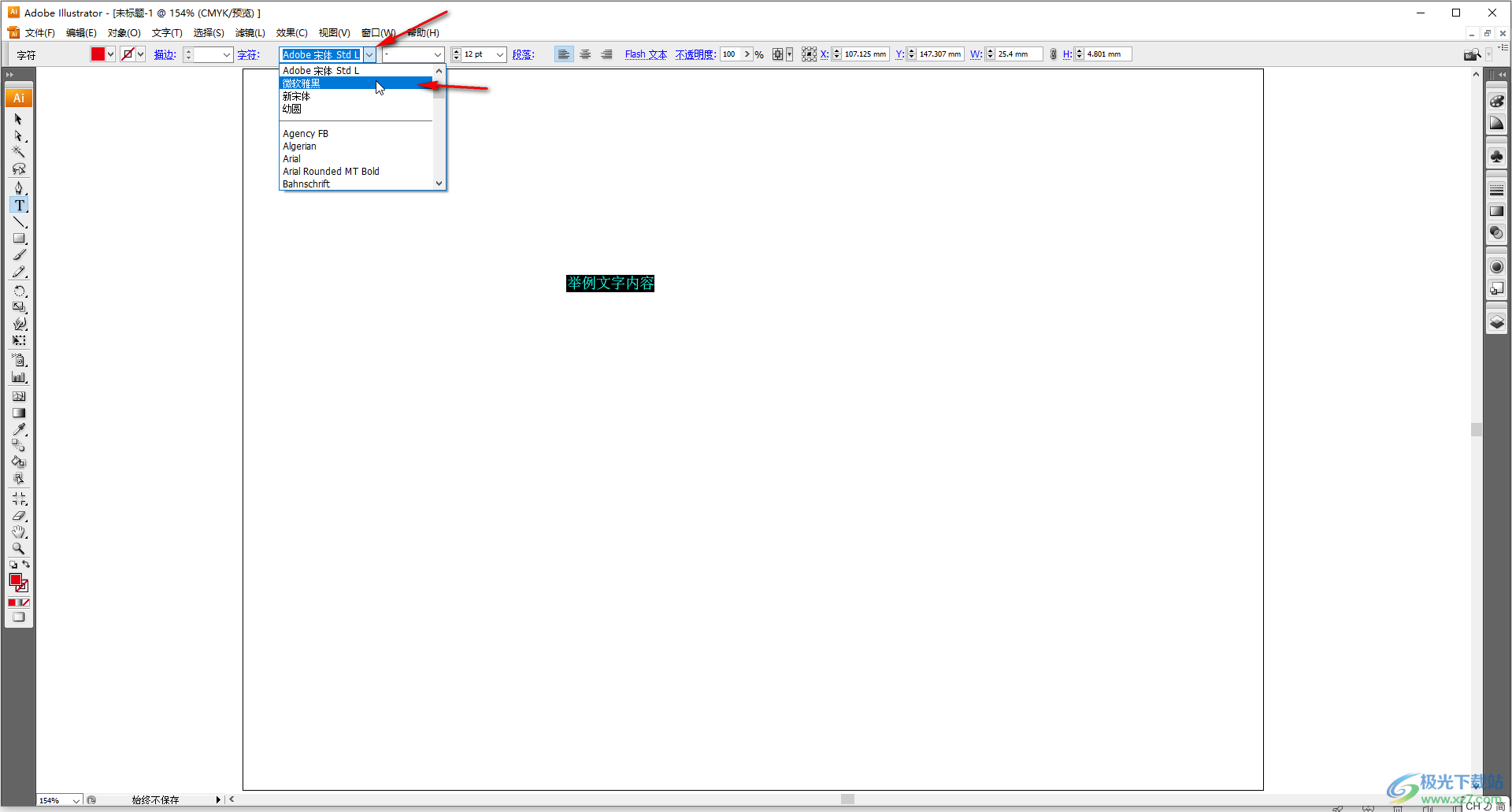
Task: Open the 描边 stroke panel link
Action: click(x=164, y=54)
